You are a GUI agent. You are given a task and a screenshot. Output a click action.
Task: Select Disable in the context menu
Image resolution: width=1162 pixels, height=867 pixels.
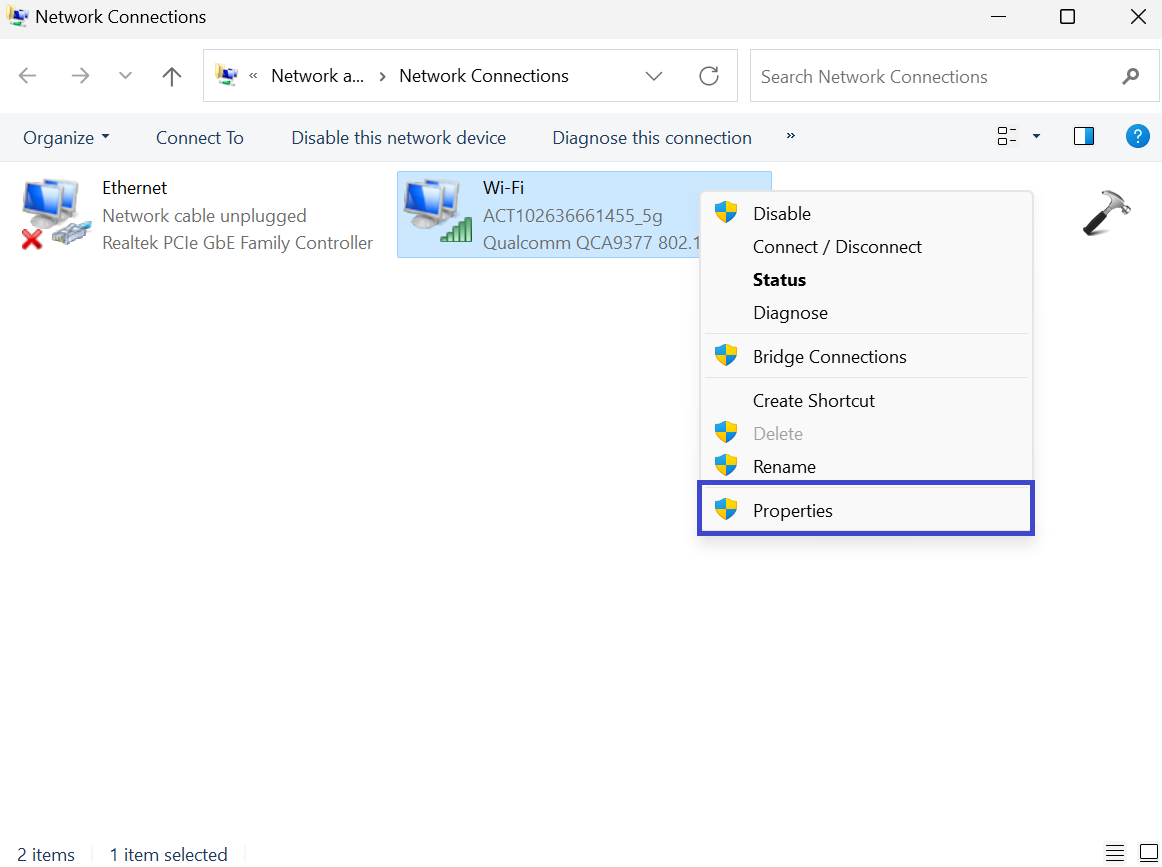pos(782,214)
